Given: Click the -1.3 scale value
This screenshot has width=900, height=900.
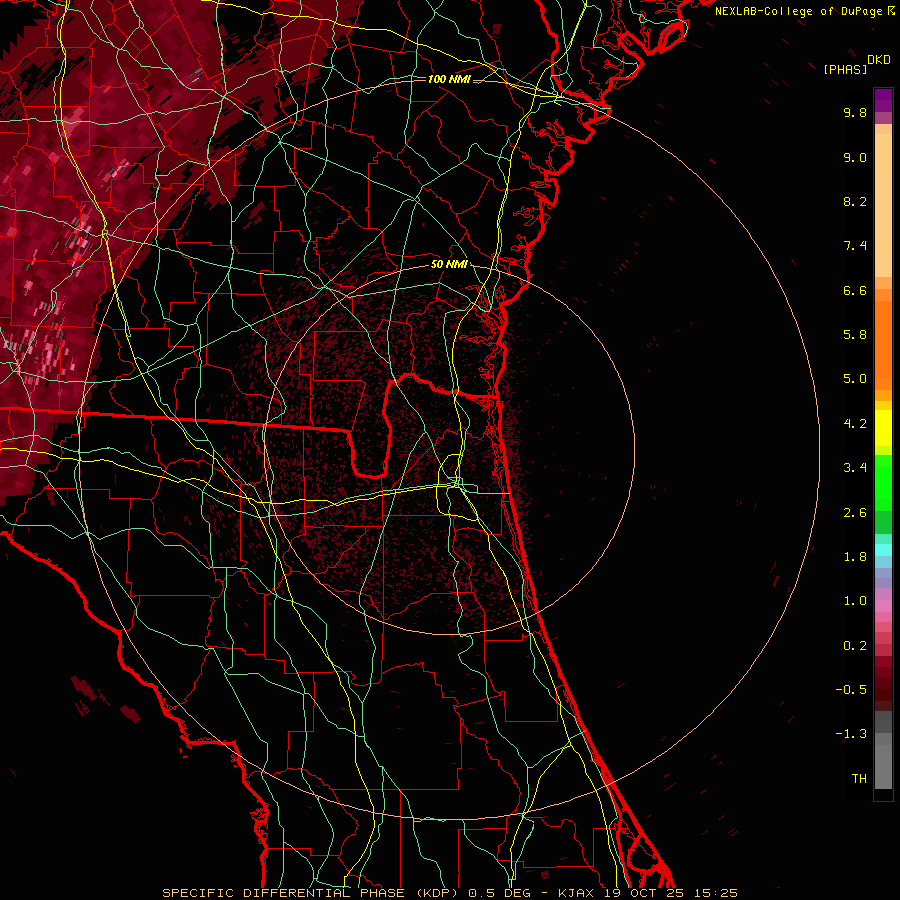Looking at the screenshot, I should 851,734.
